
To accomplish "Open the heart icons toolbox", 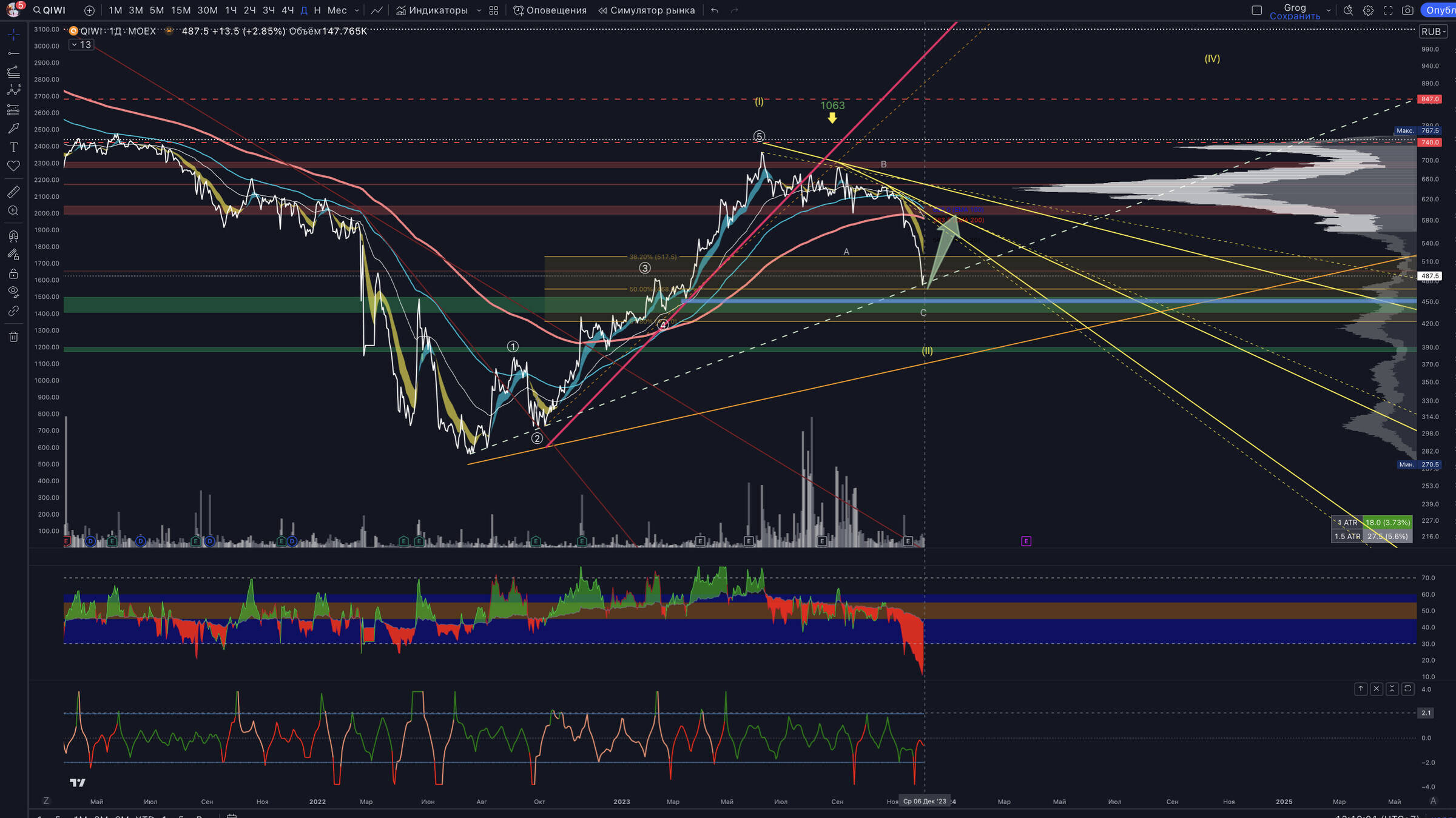I will coord(13,166).
